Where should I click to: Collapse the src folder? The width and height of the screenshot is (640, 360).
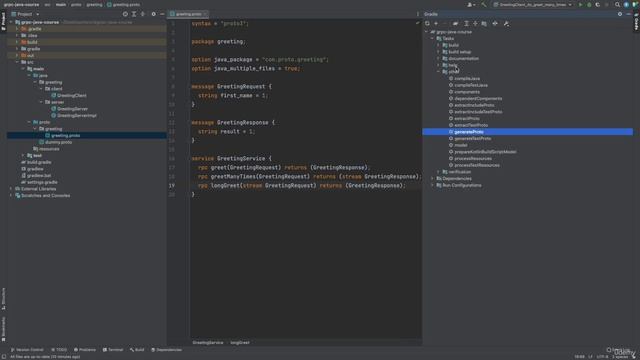coord(17,62)
